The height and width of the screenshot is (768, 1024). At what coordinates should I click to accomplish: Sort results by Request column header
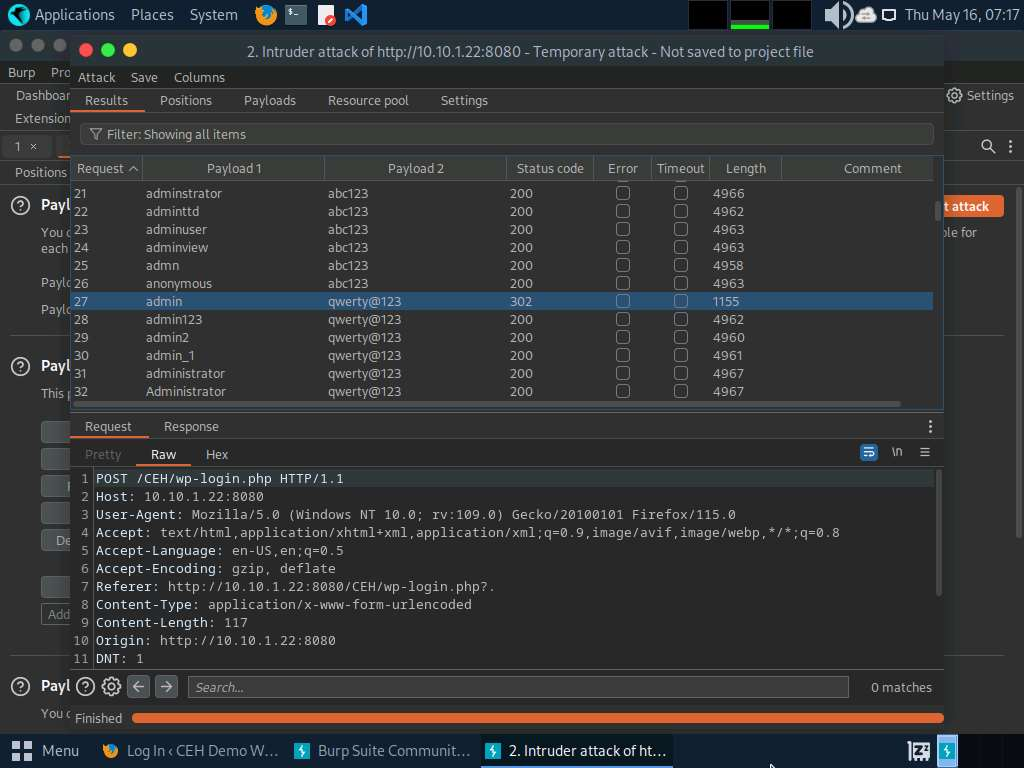(106, 168)
